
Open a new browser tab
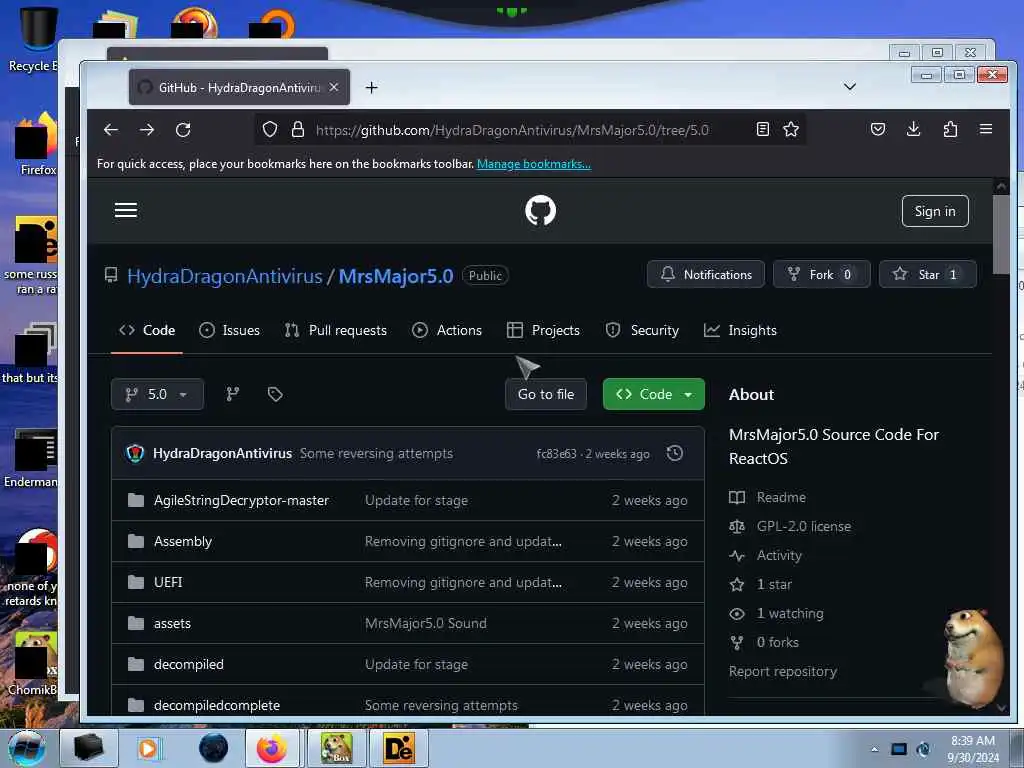click(372, 88)
